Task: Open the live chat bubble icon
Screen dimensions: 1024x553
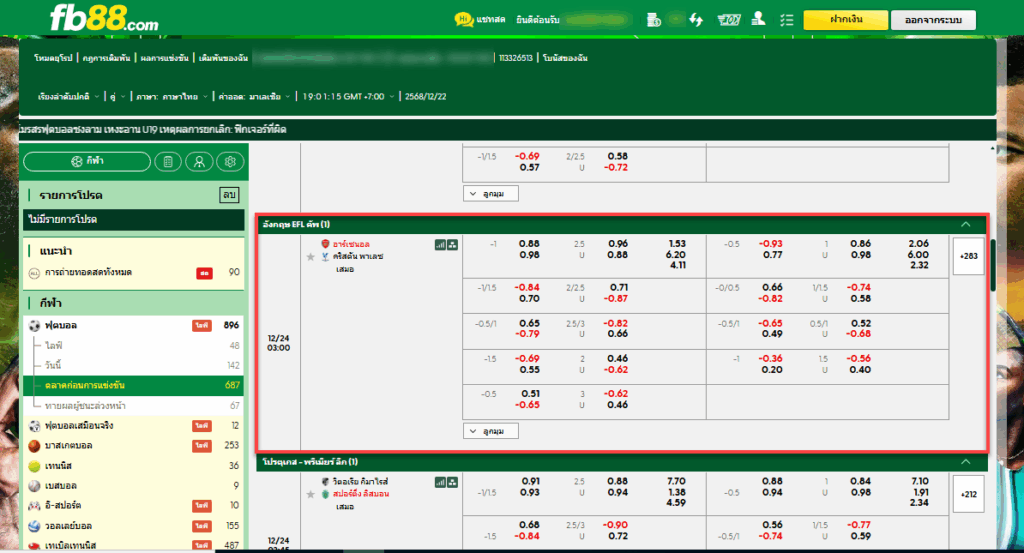Action: pos(464,20)
